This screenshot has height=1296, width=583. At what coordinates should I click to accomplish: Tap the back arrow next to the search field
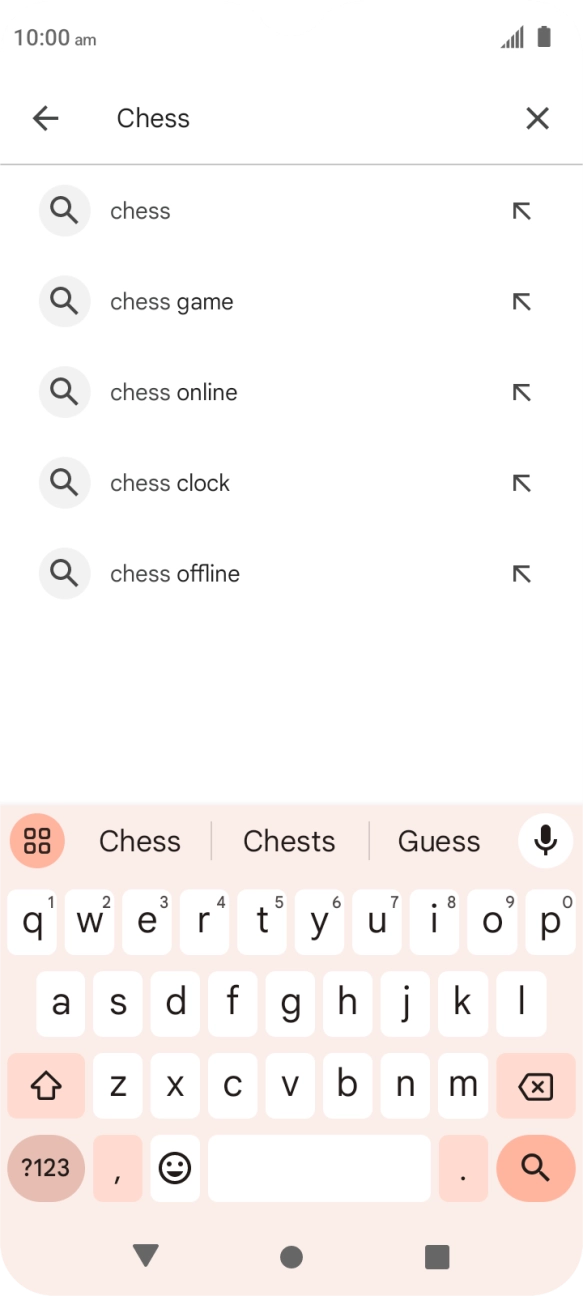pyautogui.click(x=45, y=118)
